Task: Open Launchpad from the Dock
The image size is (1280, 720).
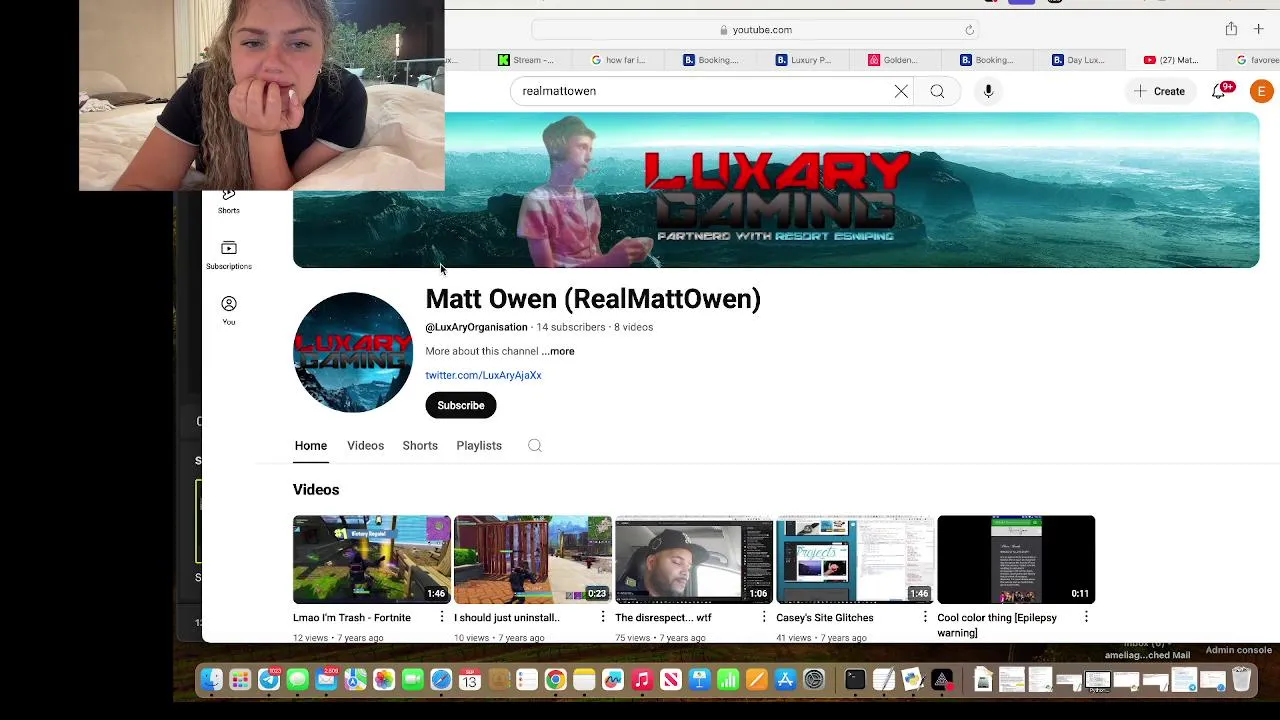Action: click(x=240, y=681)
